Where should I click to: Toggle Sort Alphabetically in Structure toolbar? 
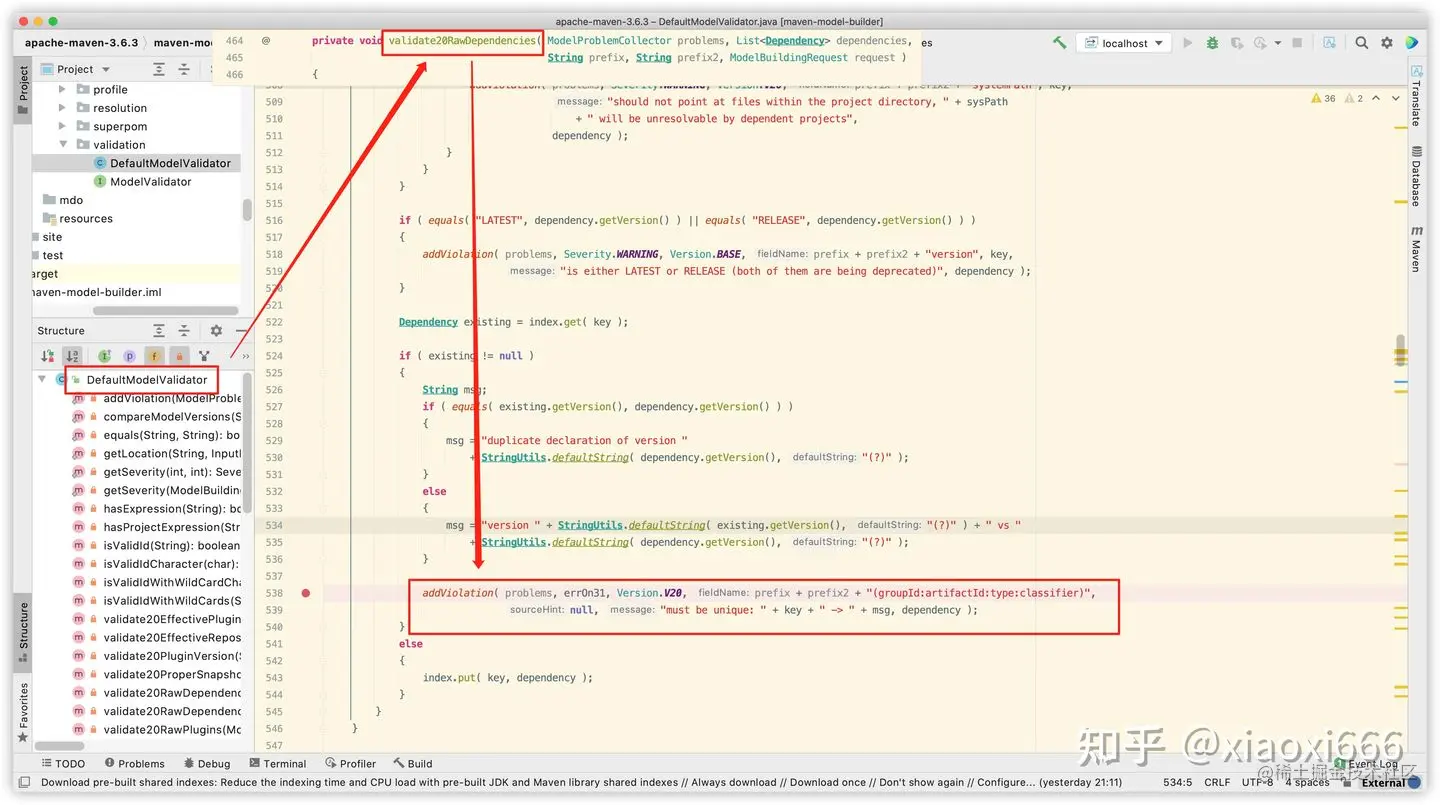(72, 355)
